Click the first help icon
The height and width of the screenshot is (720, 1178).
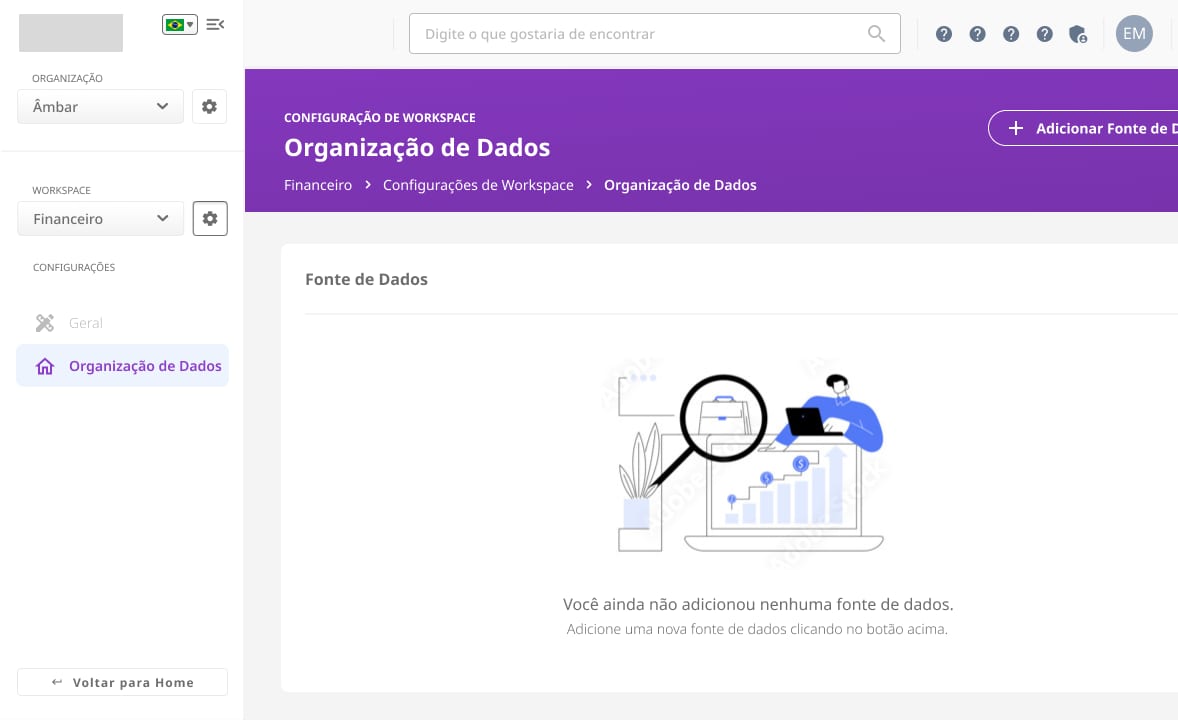tap(944, 34)
